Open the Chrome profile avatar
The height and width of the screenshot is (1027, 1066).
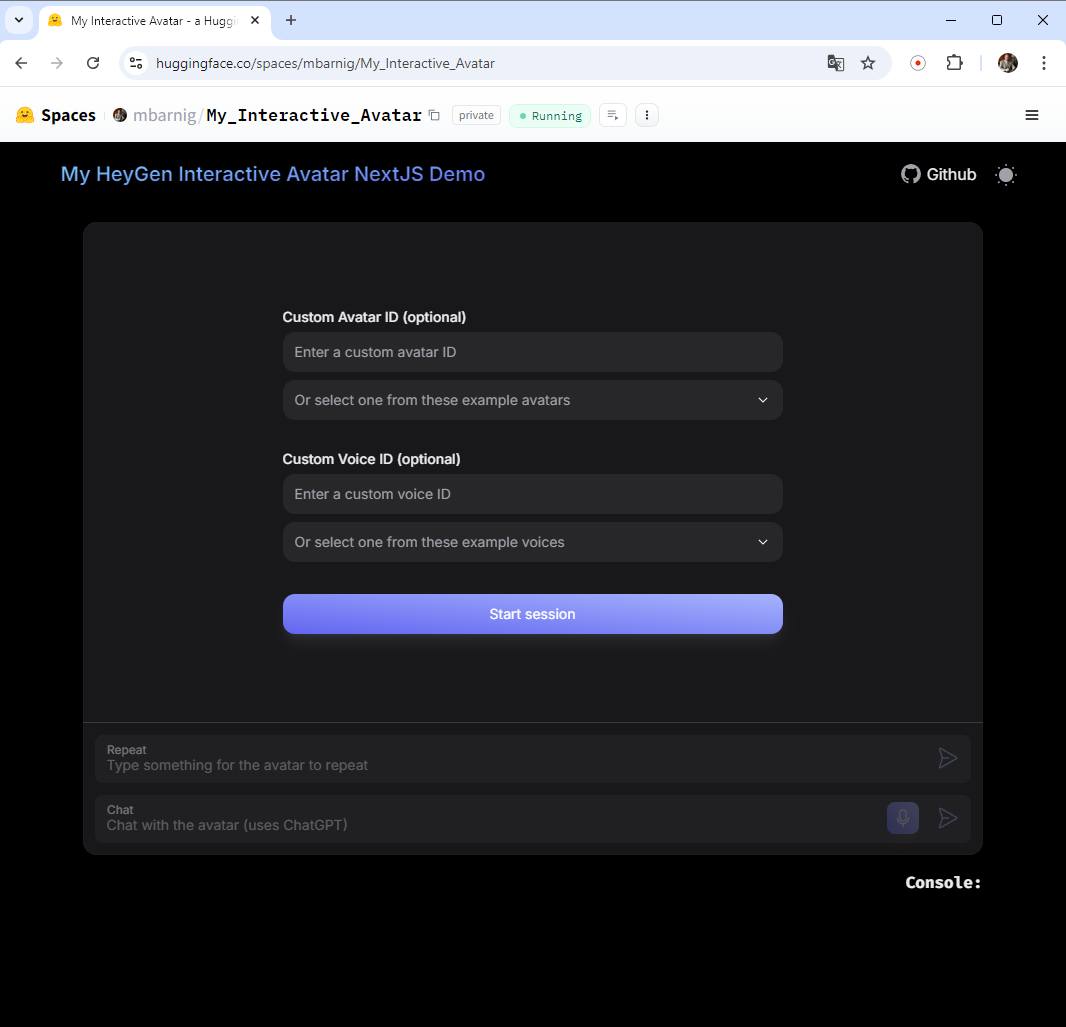tap(1008, 63)
